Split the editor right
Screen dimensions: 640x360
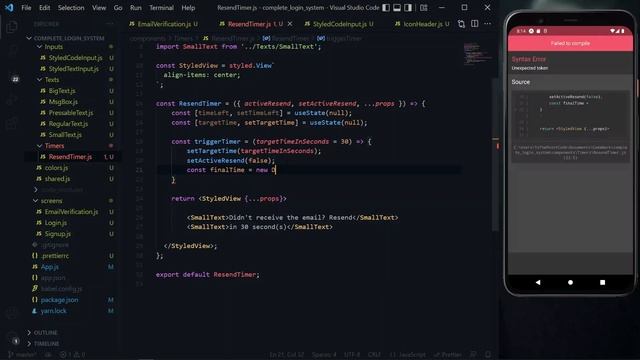point(474,24)
